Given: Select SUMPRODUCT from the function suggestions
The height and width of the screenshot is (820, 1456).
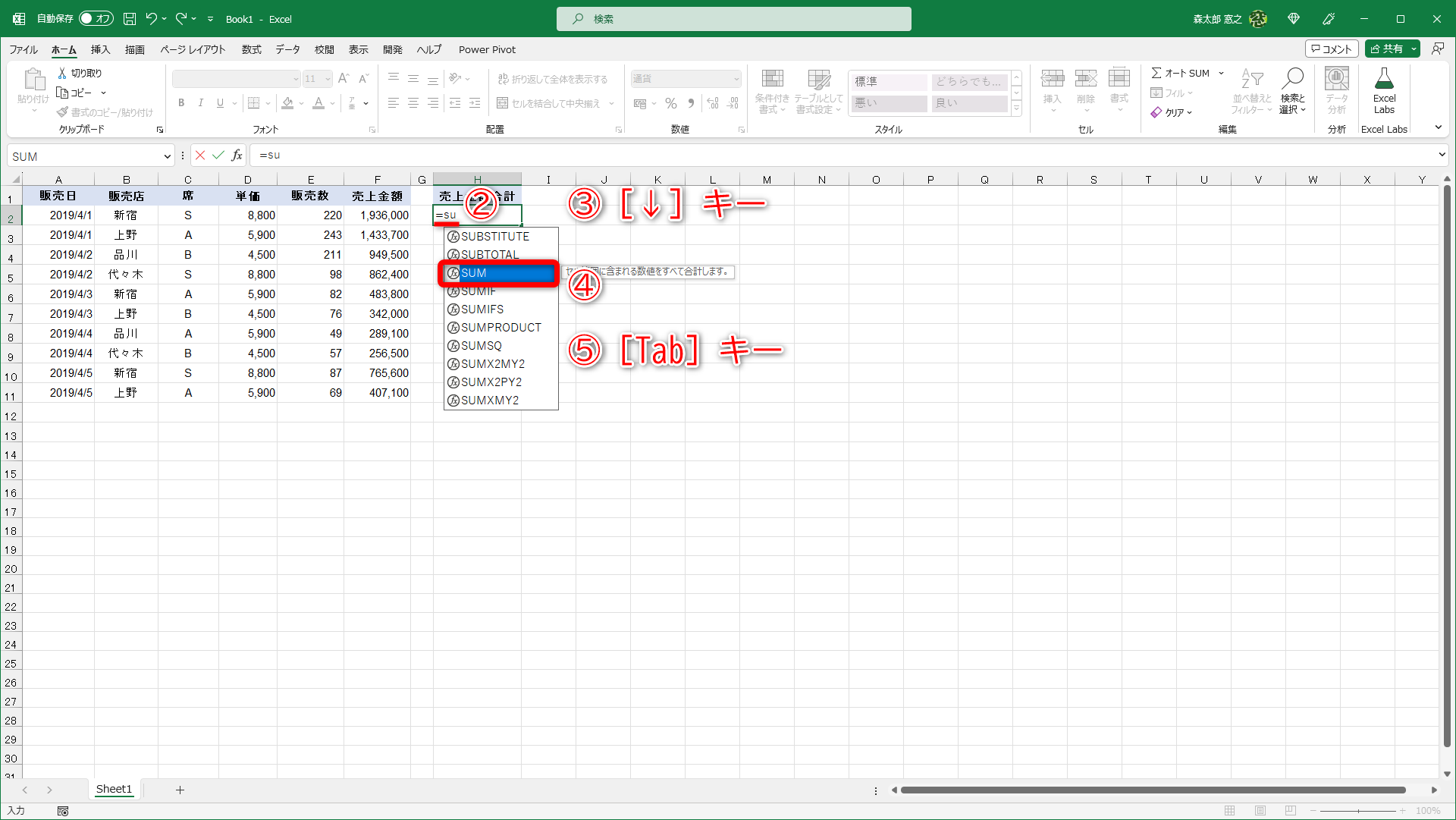Looking at the screenshot, I should pos(500,328).
